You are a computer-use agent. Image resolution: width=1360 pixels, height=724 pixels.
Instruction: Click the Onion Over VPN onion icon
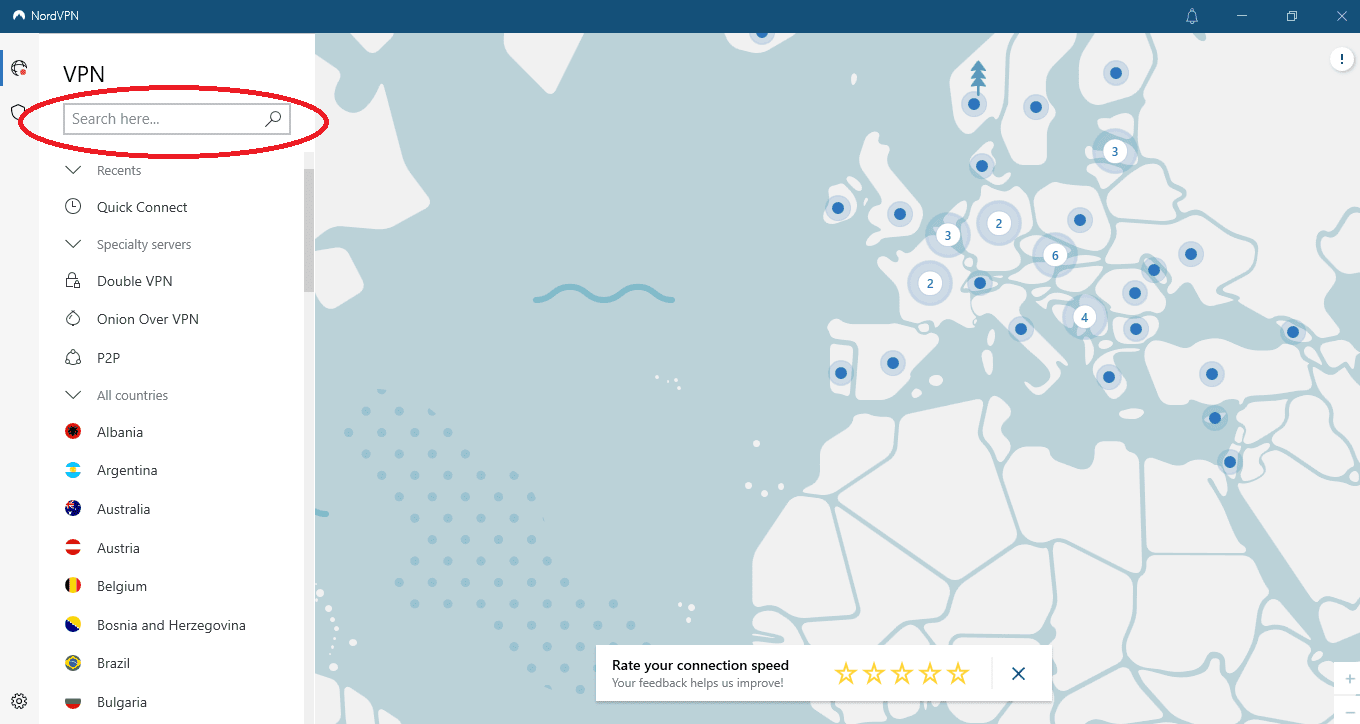73,319
